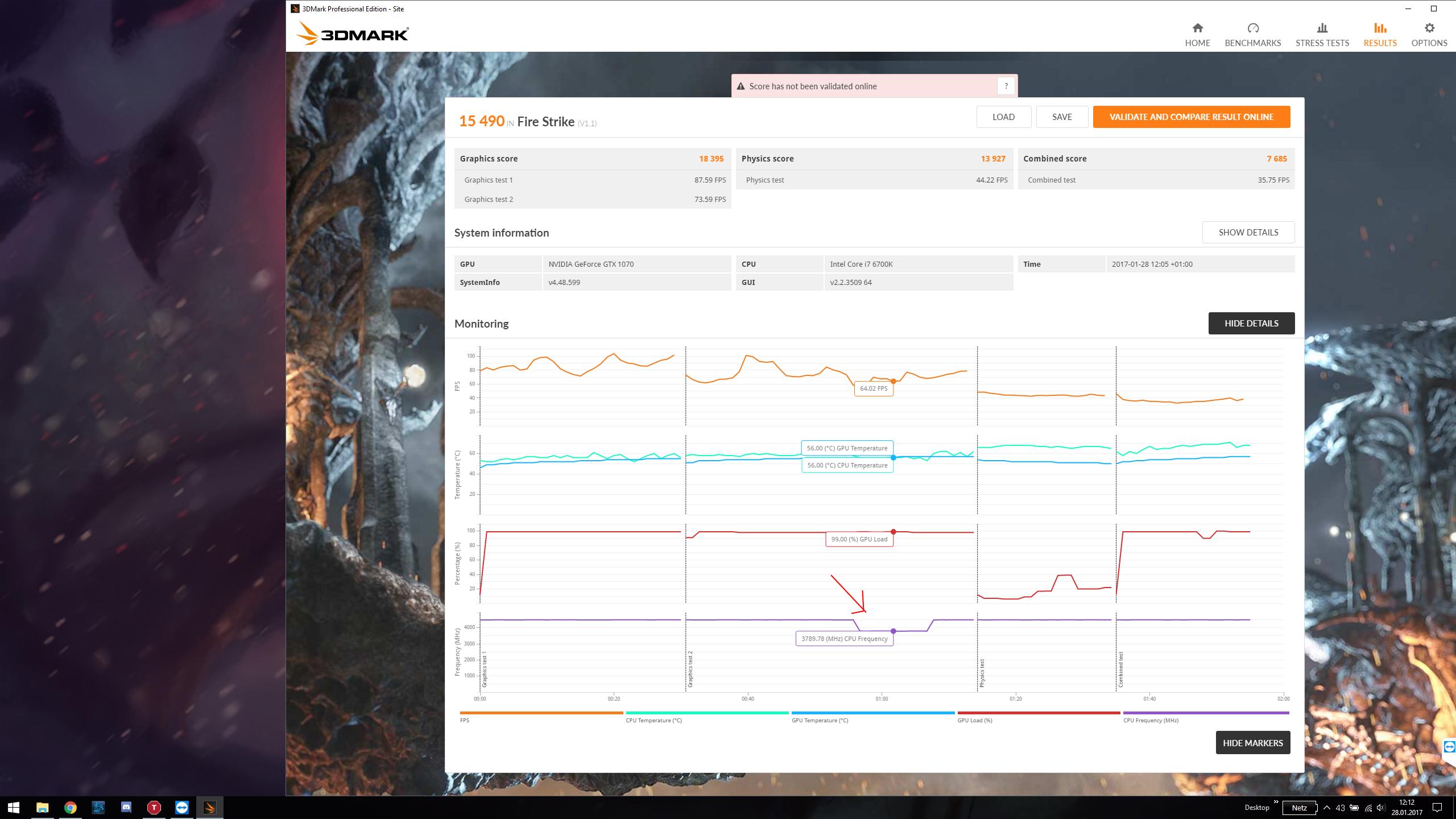Viewport: 1456px width, 819px height.
Task: Click the question mark help button
Action: [x=1006, y=86]
